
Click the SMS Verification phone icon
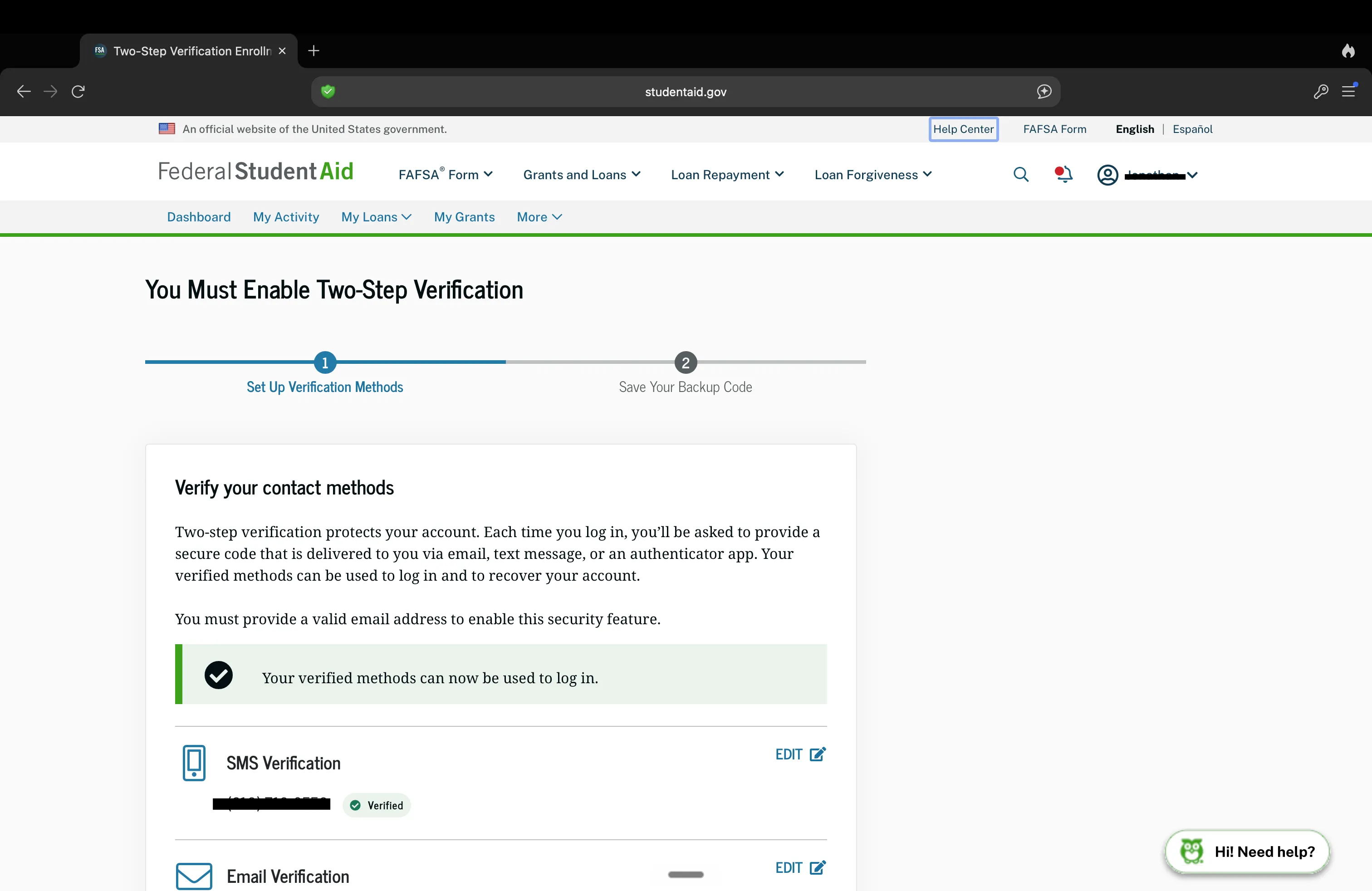click(194, 763)
